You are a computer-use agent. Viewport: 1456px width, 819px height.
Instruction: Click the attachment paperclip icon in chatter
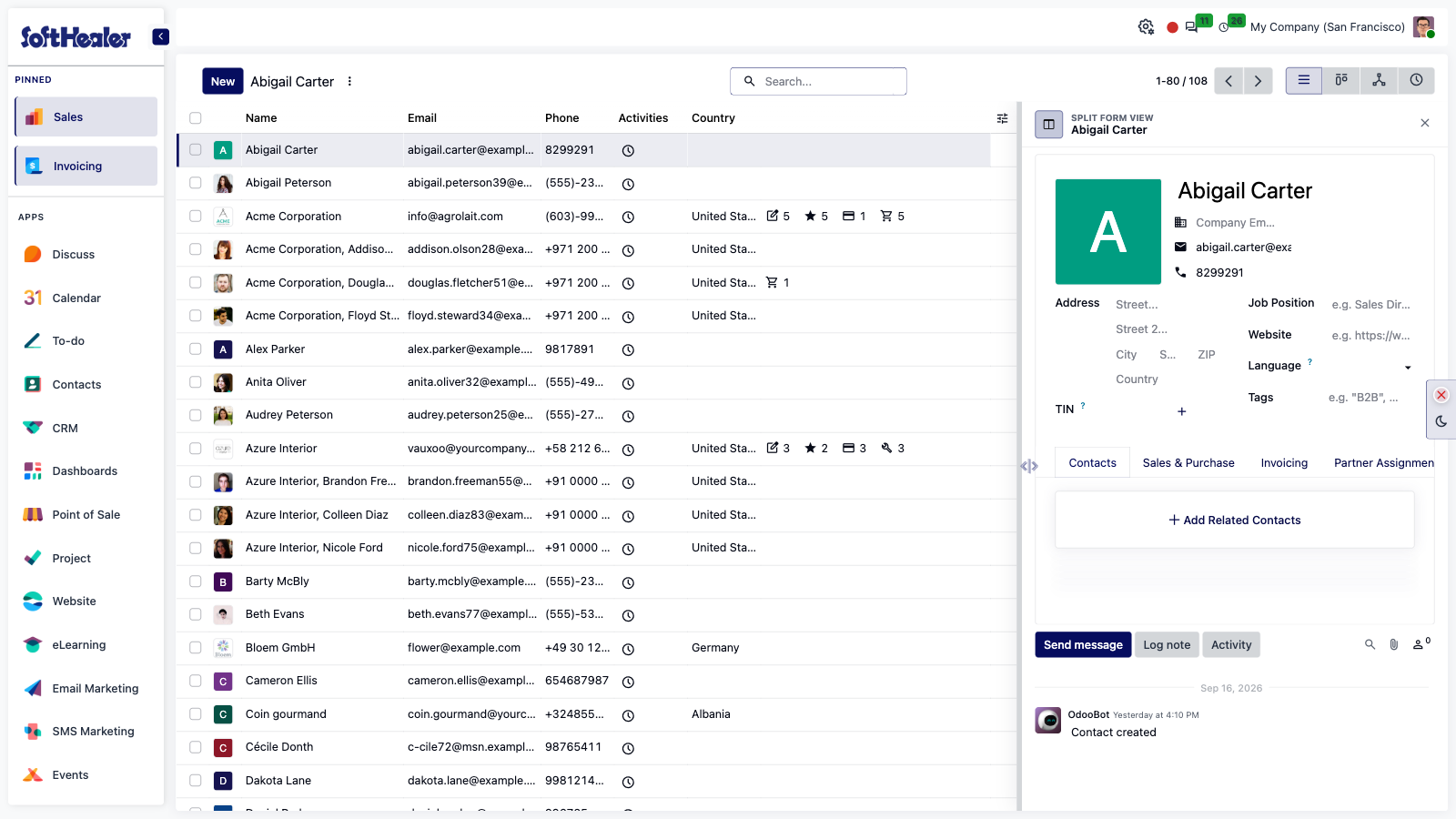click(x=1393, y=644)
